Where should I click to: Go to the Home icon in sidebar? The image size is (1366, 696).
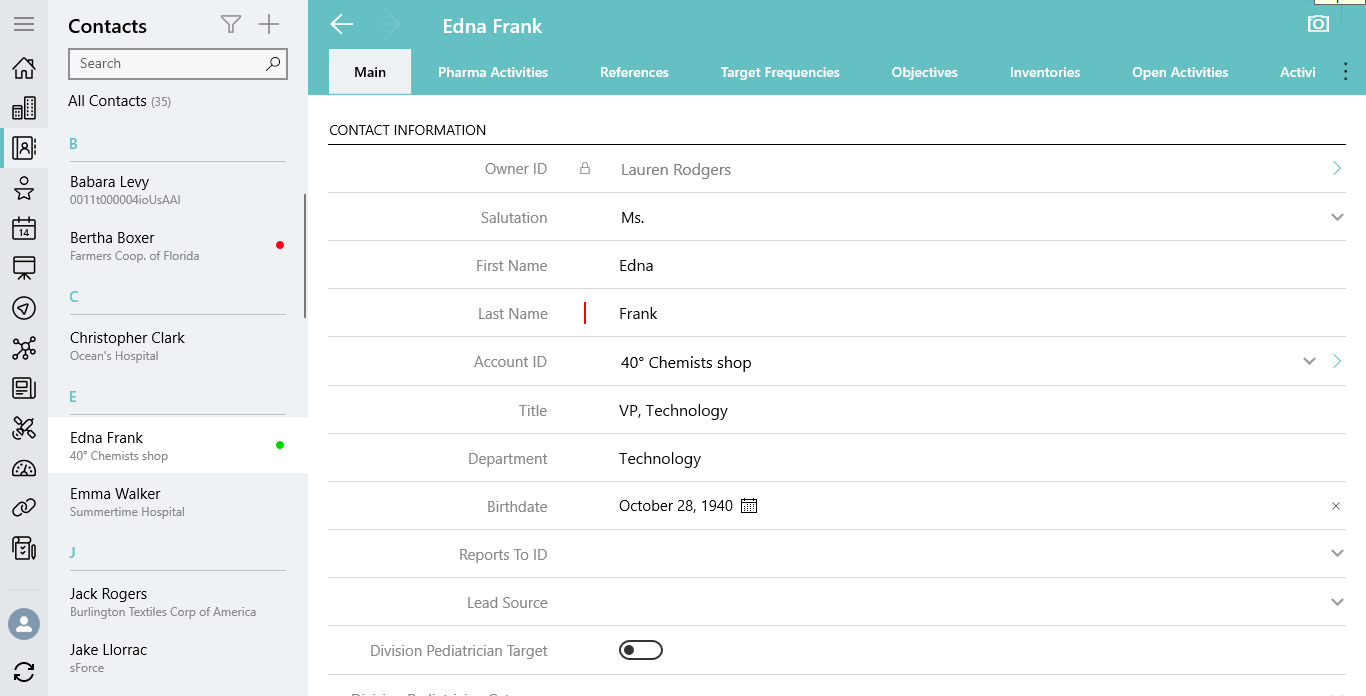pyautogui.click(x=24, y=68)
